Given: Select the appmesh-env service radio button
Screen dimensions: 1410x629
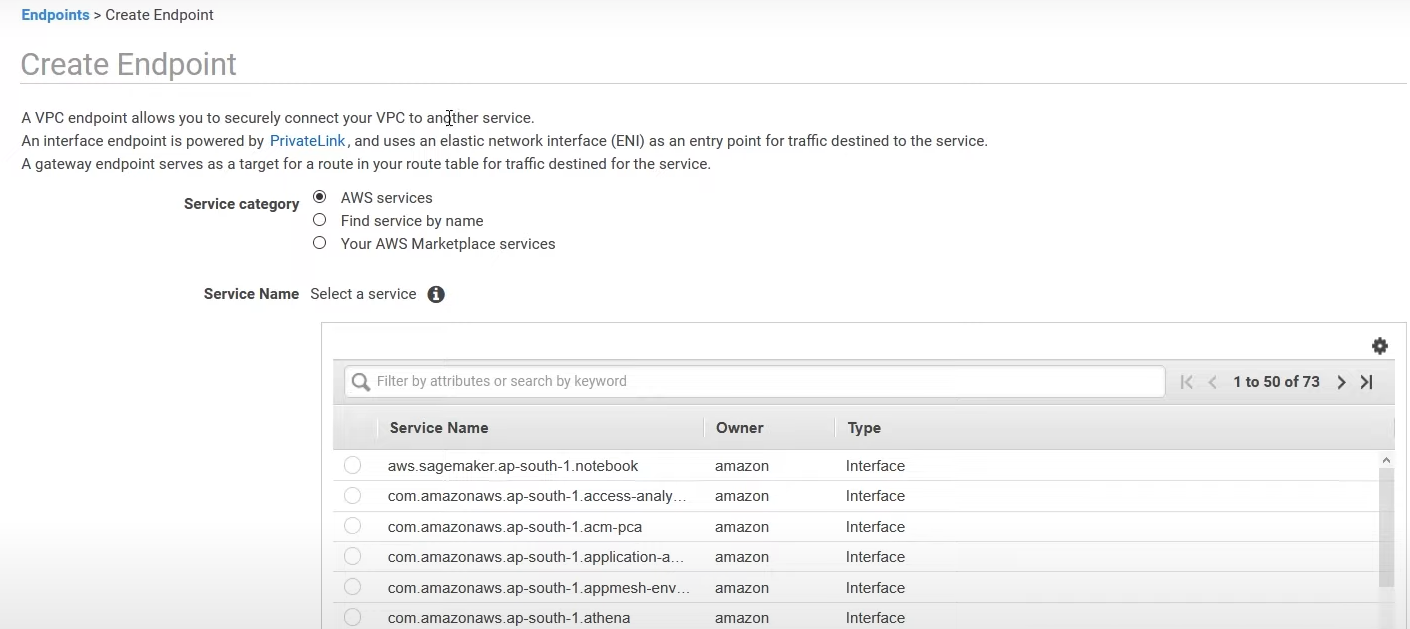Looking at the screenshot, I should 352,587.
